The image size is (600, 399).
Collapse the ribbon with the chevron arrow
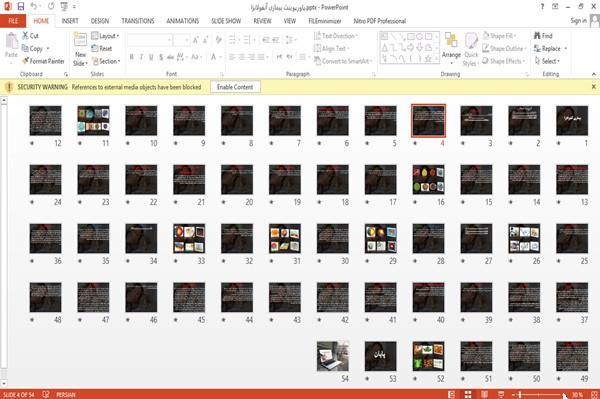pyautogui.click(x=593, y=74)
